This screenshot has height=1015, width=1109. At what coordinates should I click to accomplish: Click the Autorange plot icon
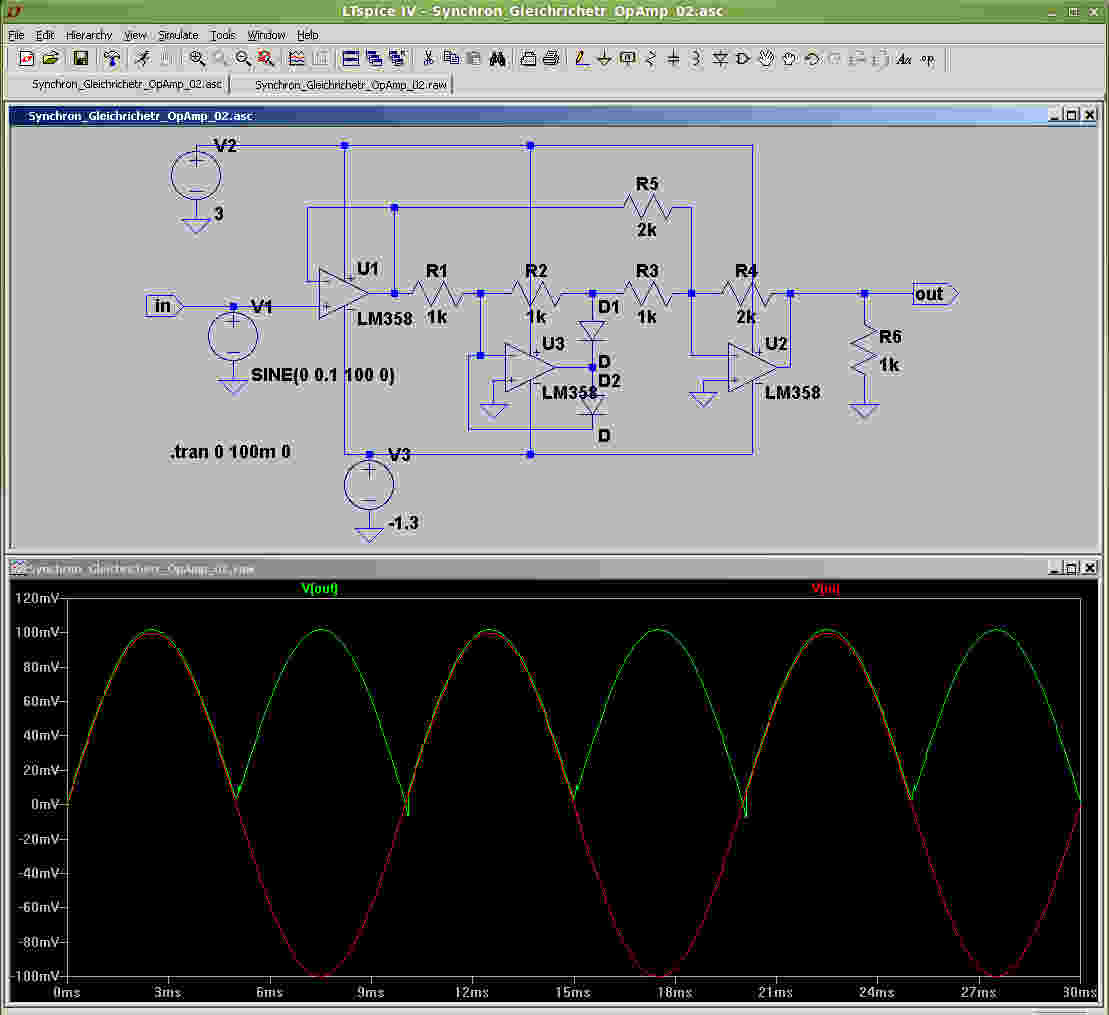point(296,59)
